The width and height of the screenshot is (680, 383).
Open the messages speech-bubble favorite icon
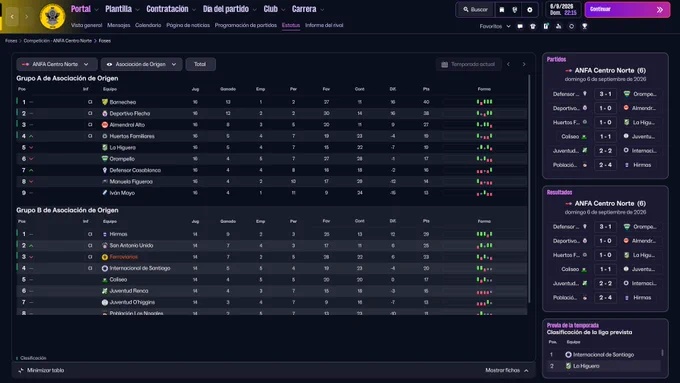tap(520, 26)
